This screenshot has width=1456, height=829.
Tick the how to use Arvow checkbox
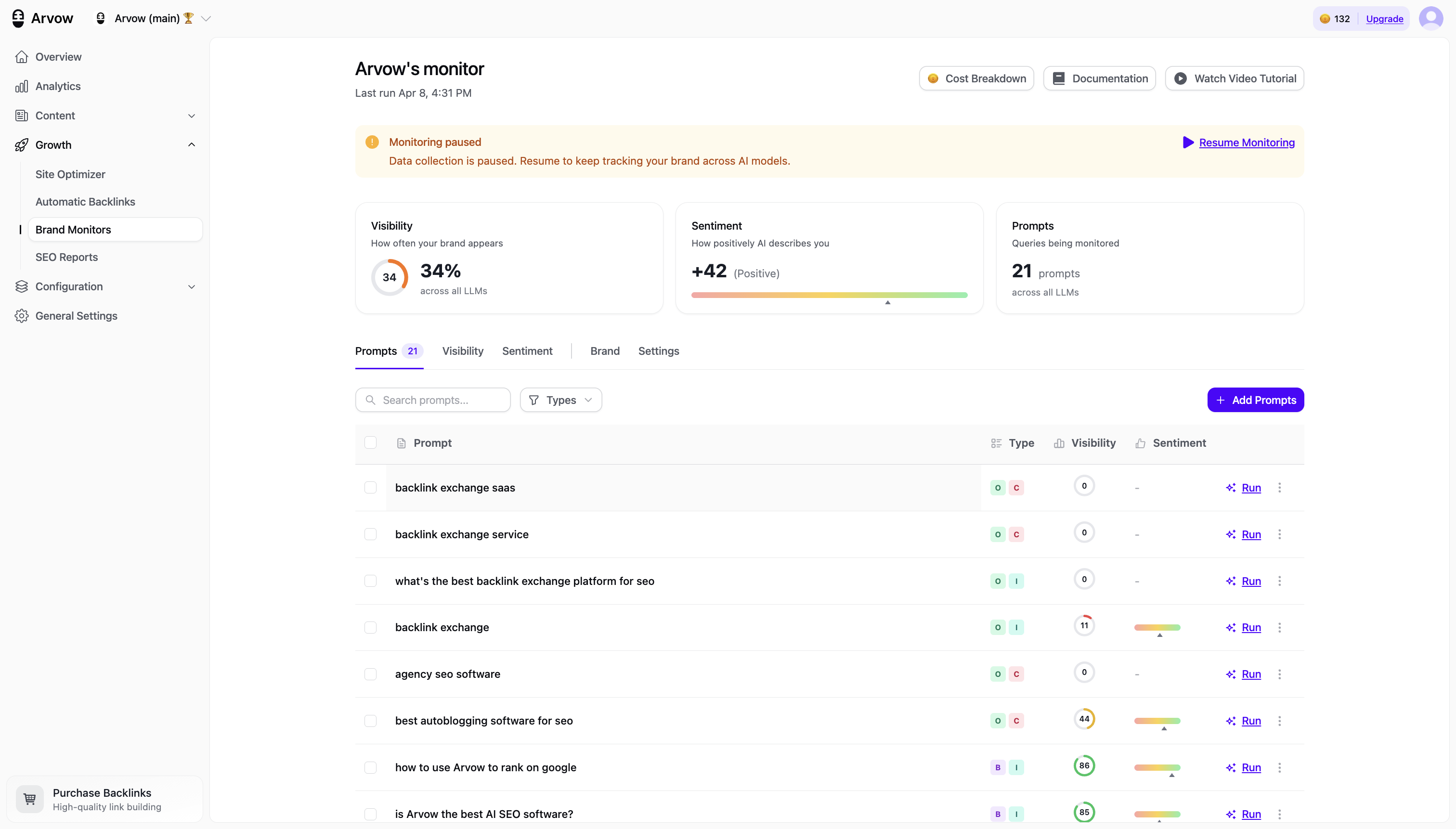(371, 767)
